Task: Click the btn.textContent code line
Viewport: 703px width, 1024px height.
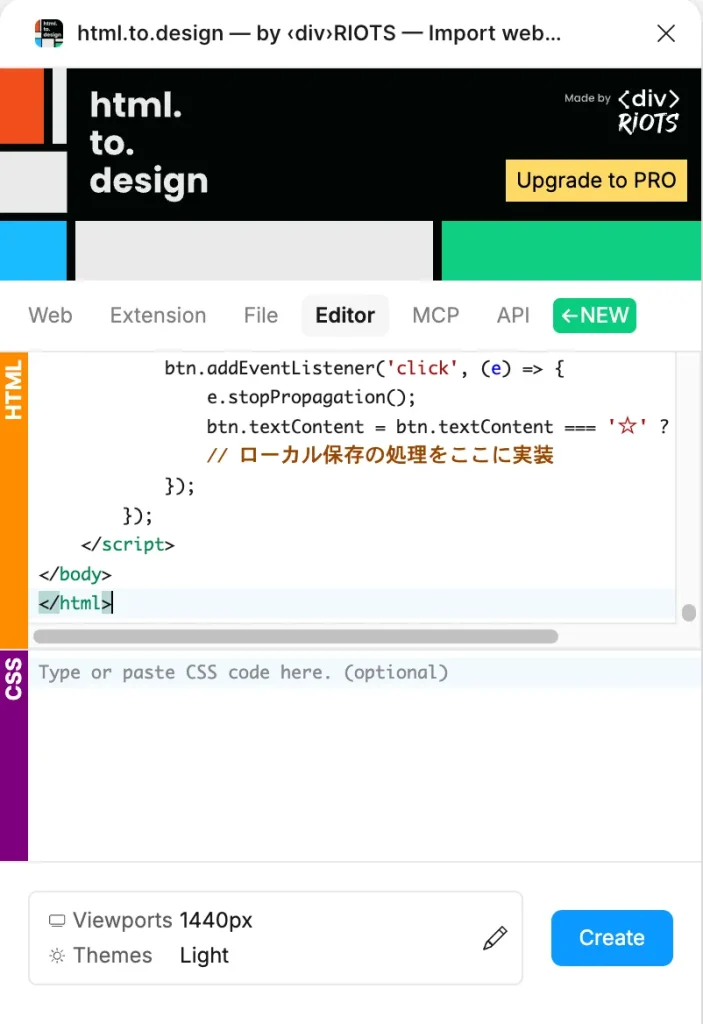Action: [438, 426]
